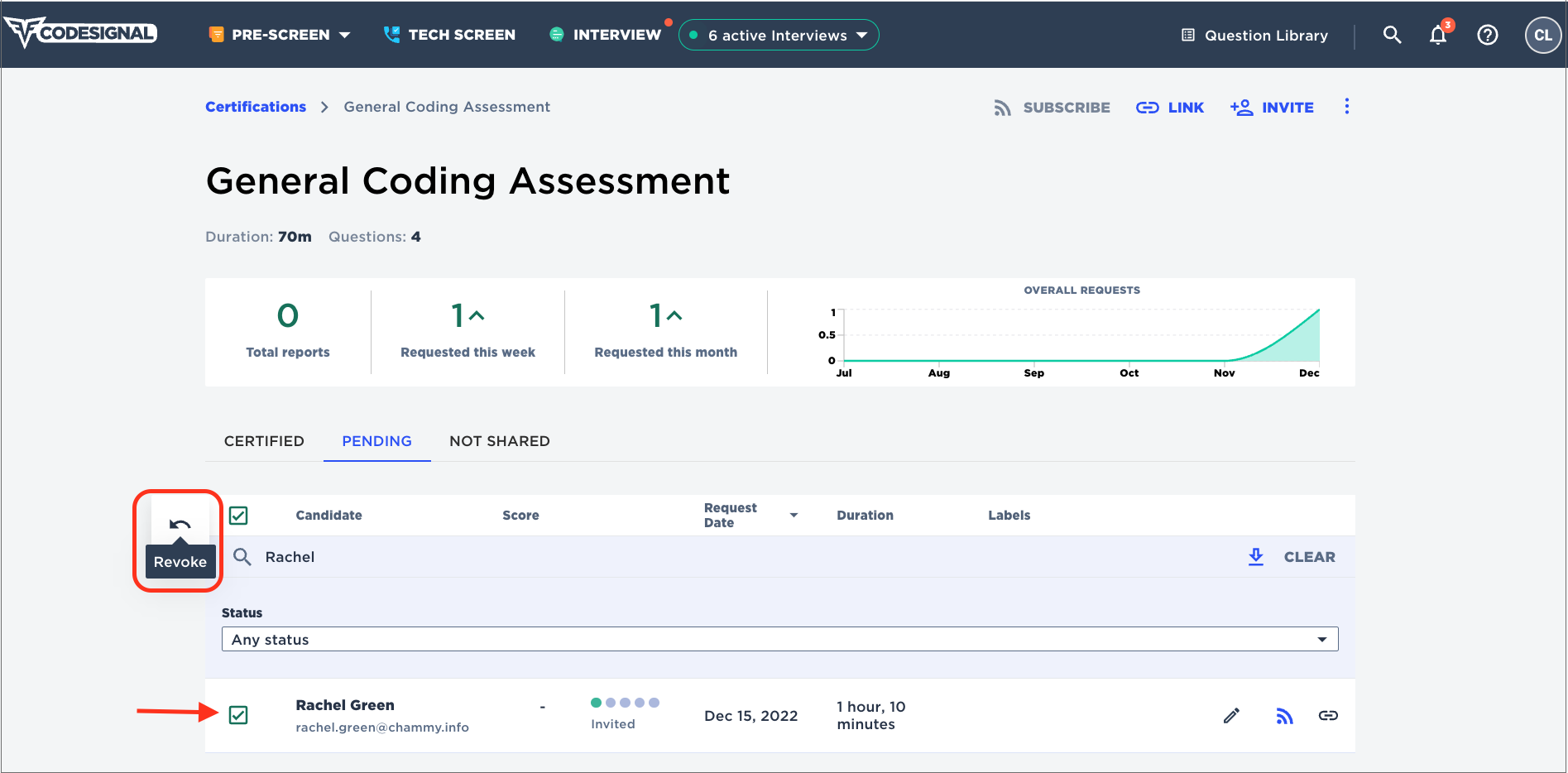Toggle the select-all checkbox in table header
Screen dimensions: 1568x773
click(238, 516)
